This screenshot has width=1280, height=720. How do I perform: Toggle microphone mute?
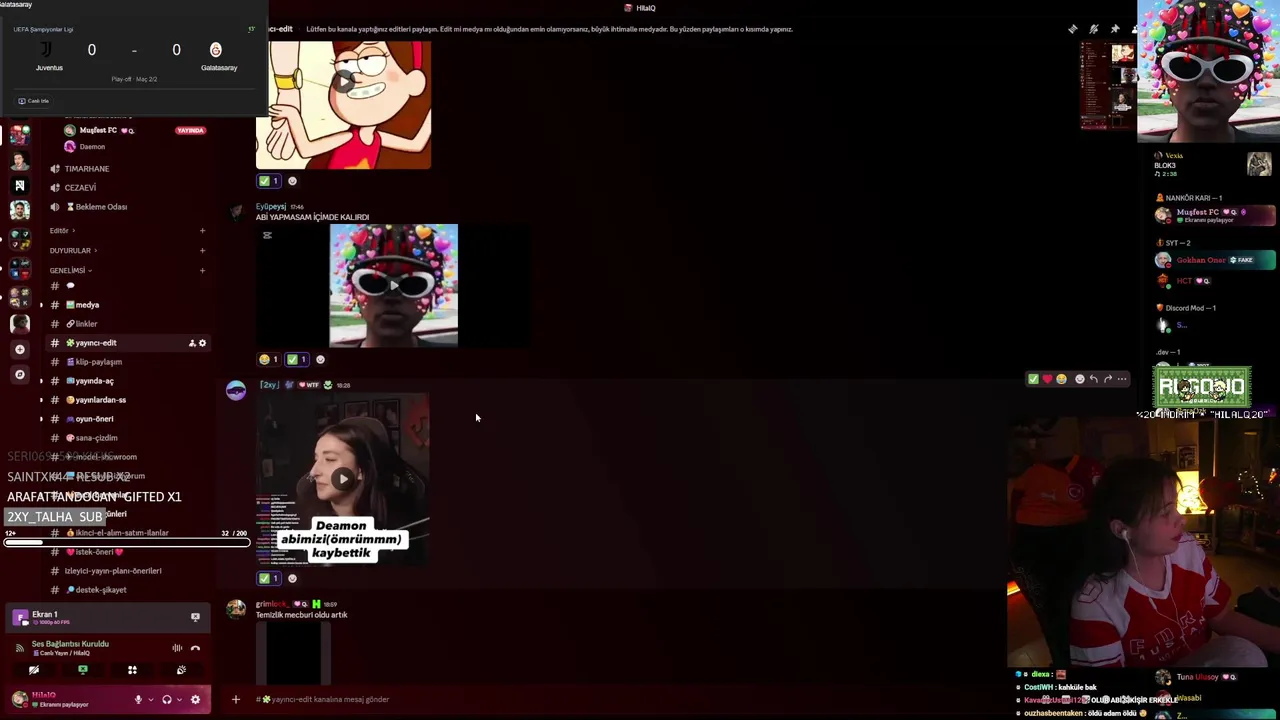pyautogui.click(x=138, y=700)
